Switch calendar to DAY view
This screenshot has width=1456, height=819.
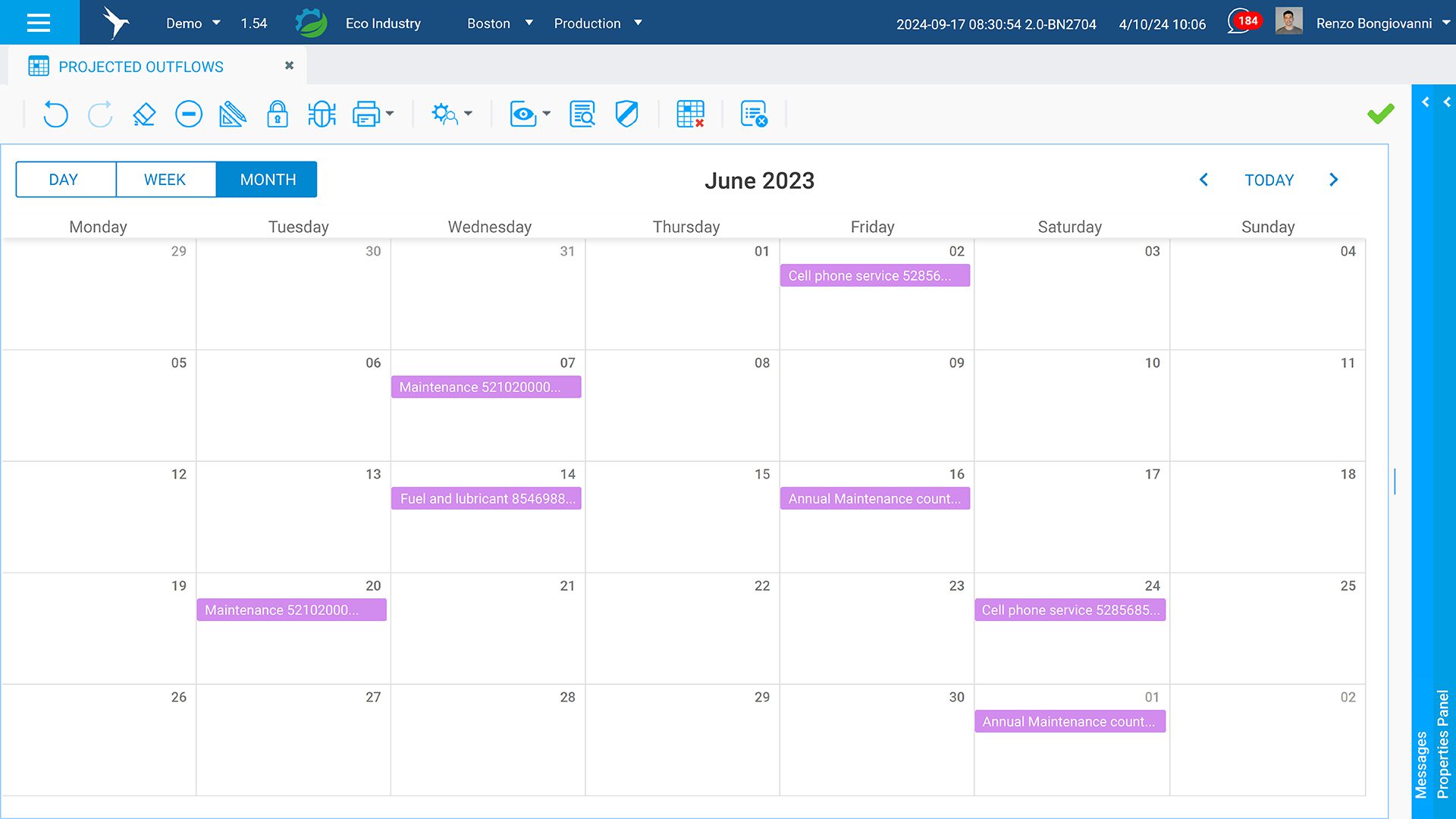(64, 180)
